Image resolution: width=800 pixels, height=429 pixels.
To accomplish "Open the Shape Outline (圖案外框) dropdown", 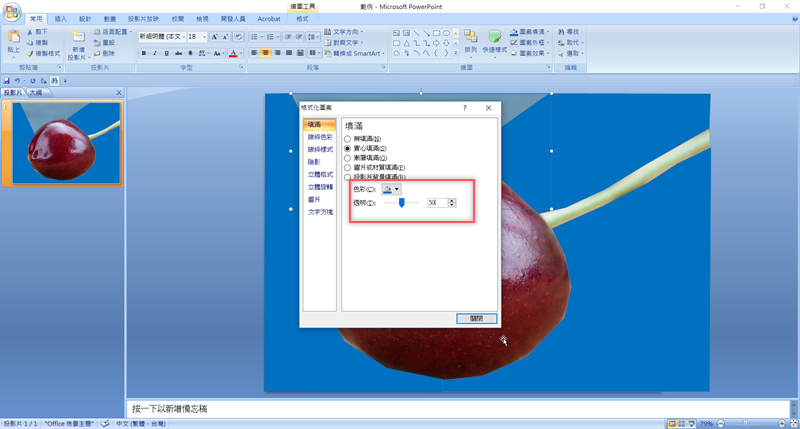I will pos(530,42).
